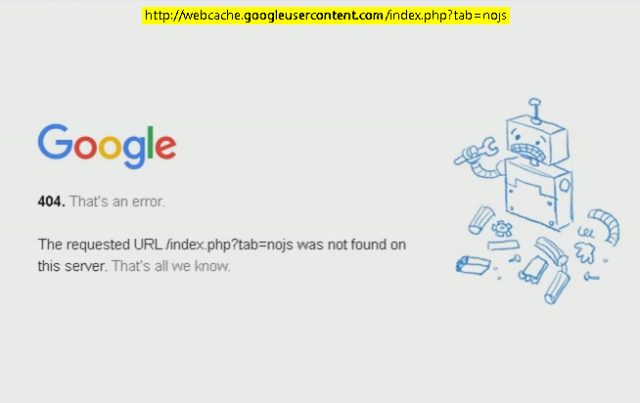
Task: Click the Google logo
Action: click(107, 146)
